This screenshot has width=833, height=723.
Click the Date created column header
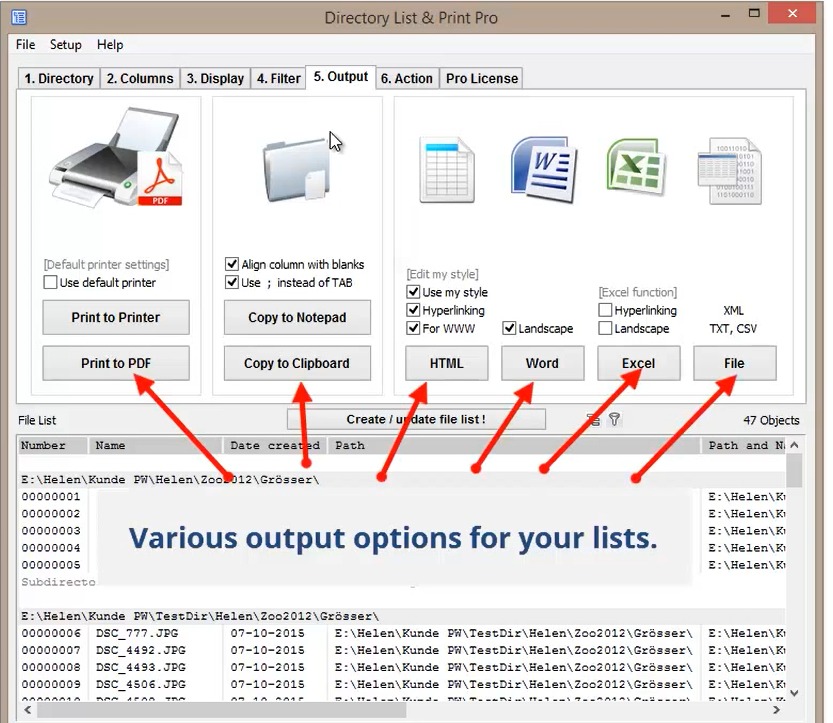point(276,445)
